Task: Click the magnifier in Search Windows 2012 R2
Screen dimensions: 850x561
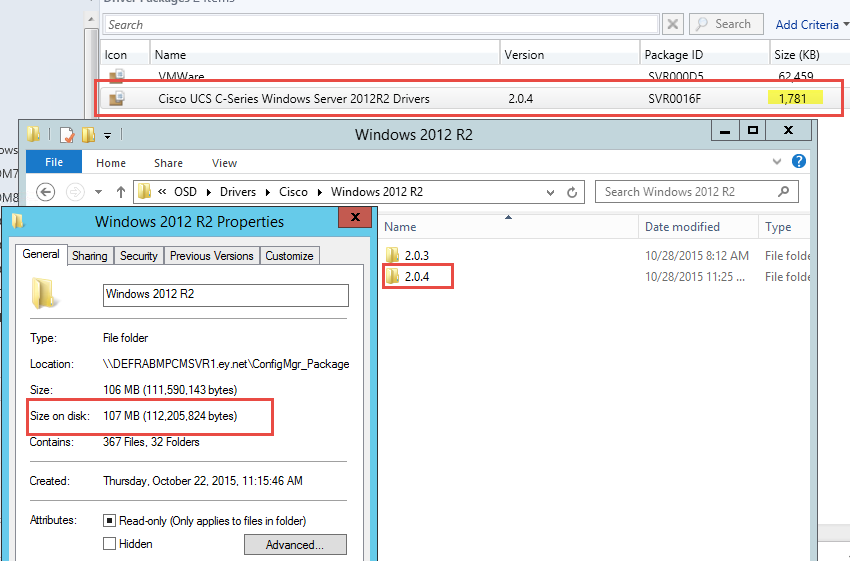Action: (783, 191)
